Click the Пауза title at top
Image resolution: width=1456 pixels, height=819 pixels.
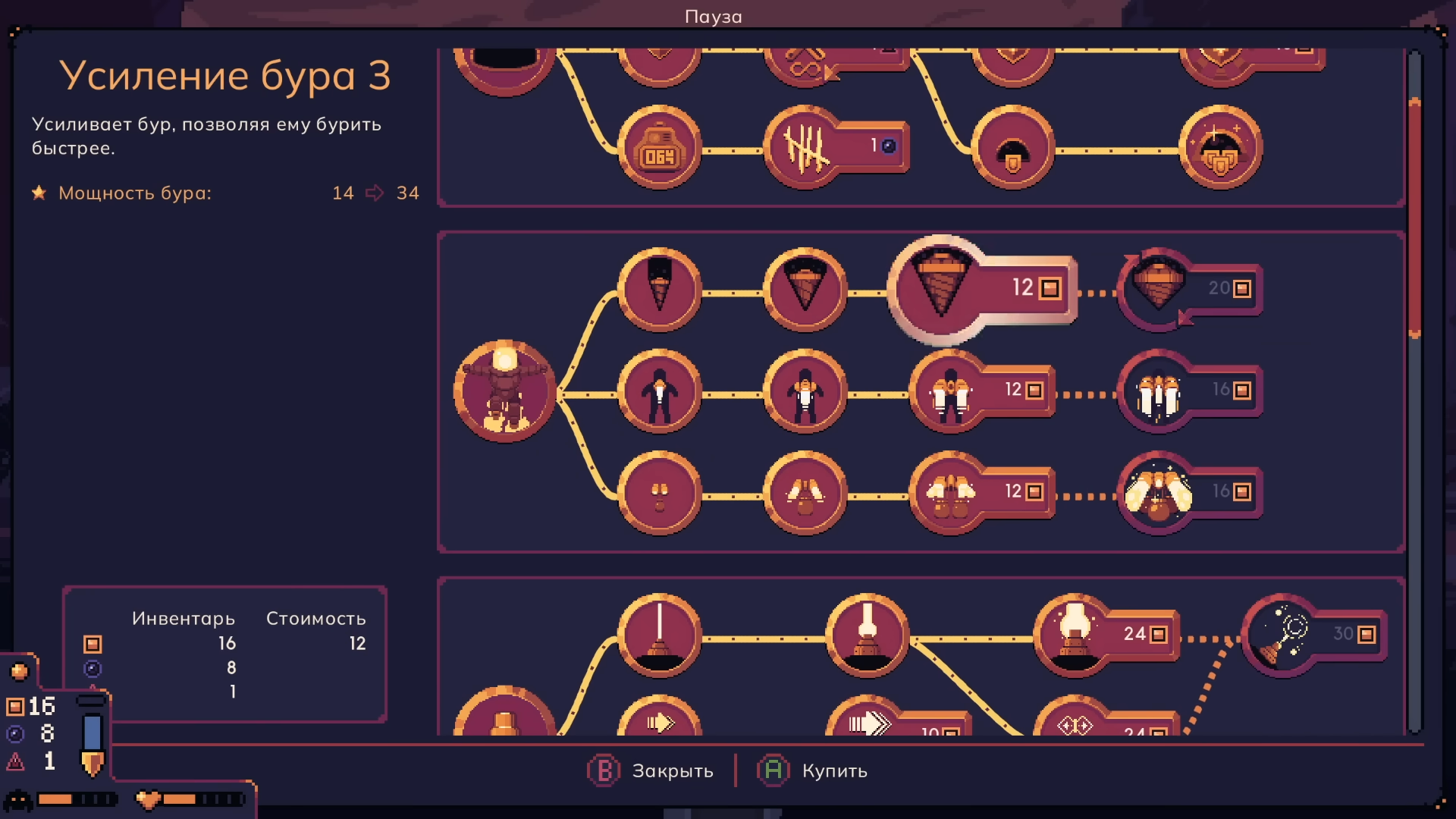point(713,17)
